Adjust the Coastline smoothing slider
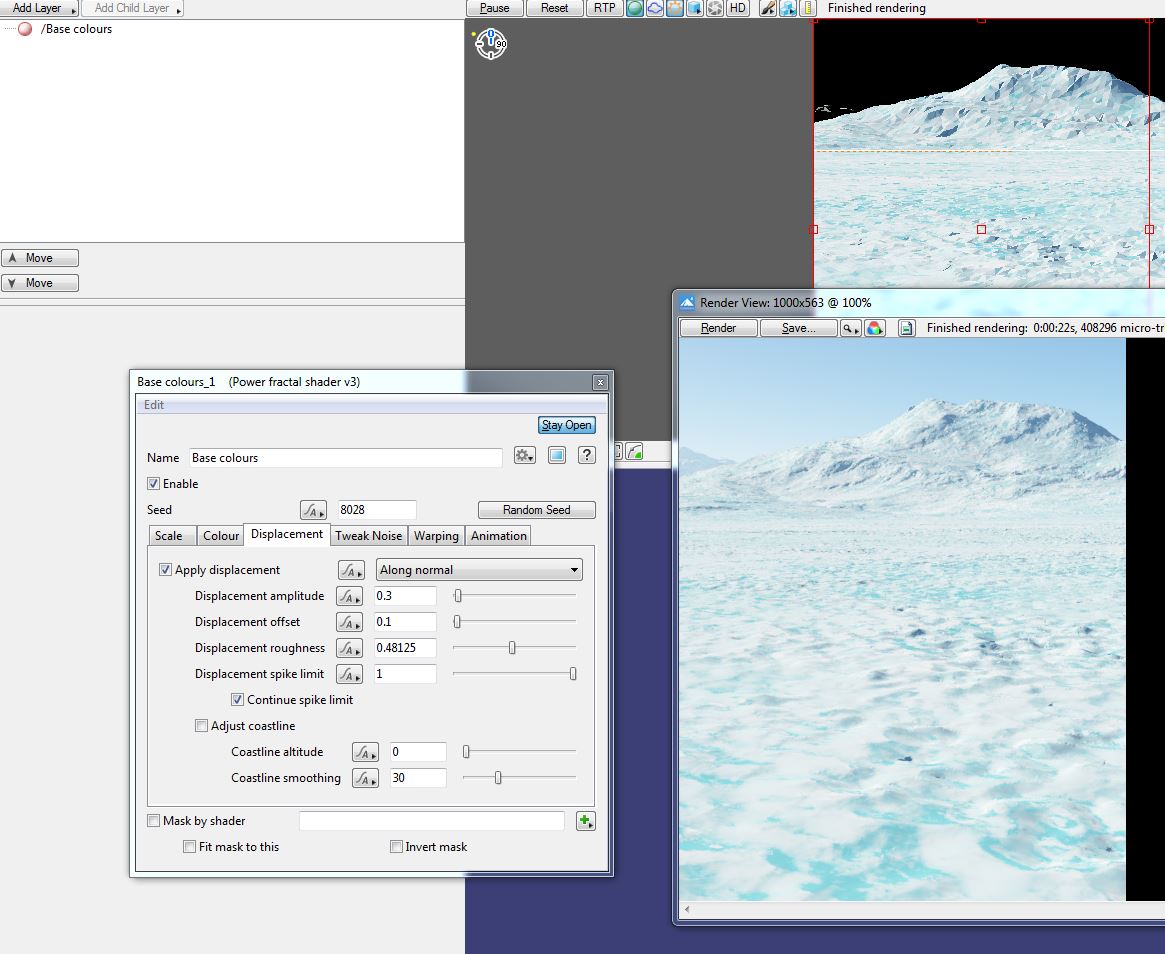 (498, 778)
